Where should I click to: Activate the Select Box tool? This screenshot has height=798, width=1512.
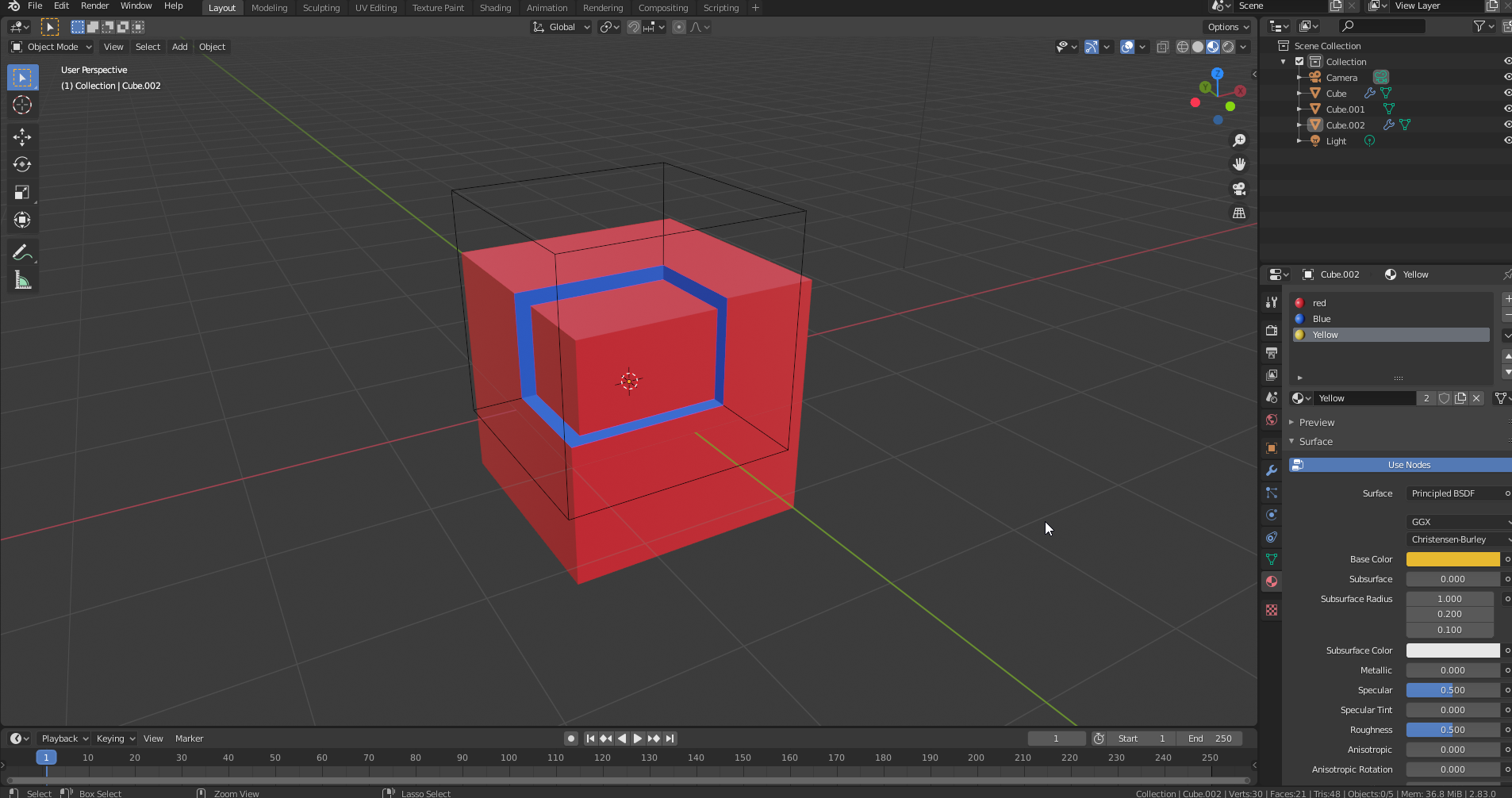[x=22, y=77]
